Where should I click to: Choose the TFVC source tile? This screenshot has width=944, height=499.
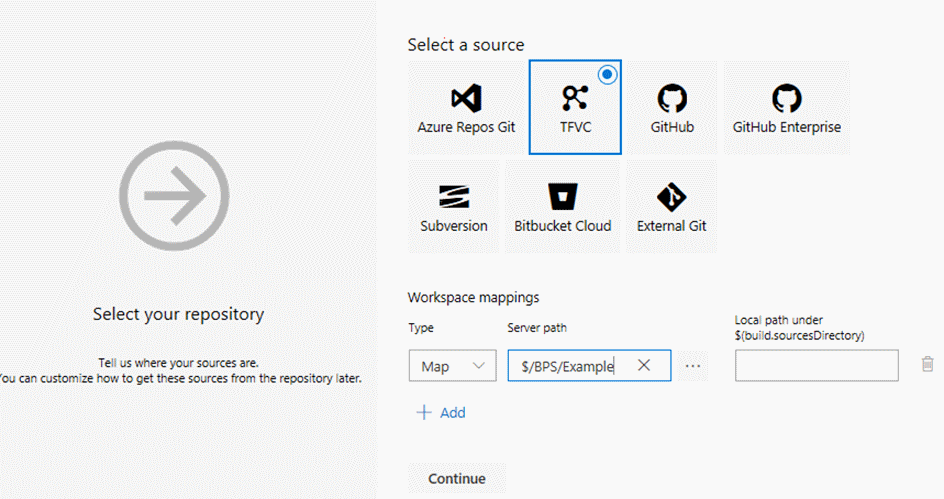click(575, 107)
